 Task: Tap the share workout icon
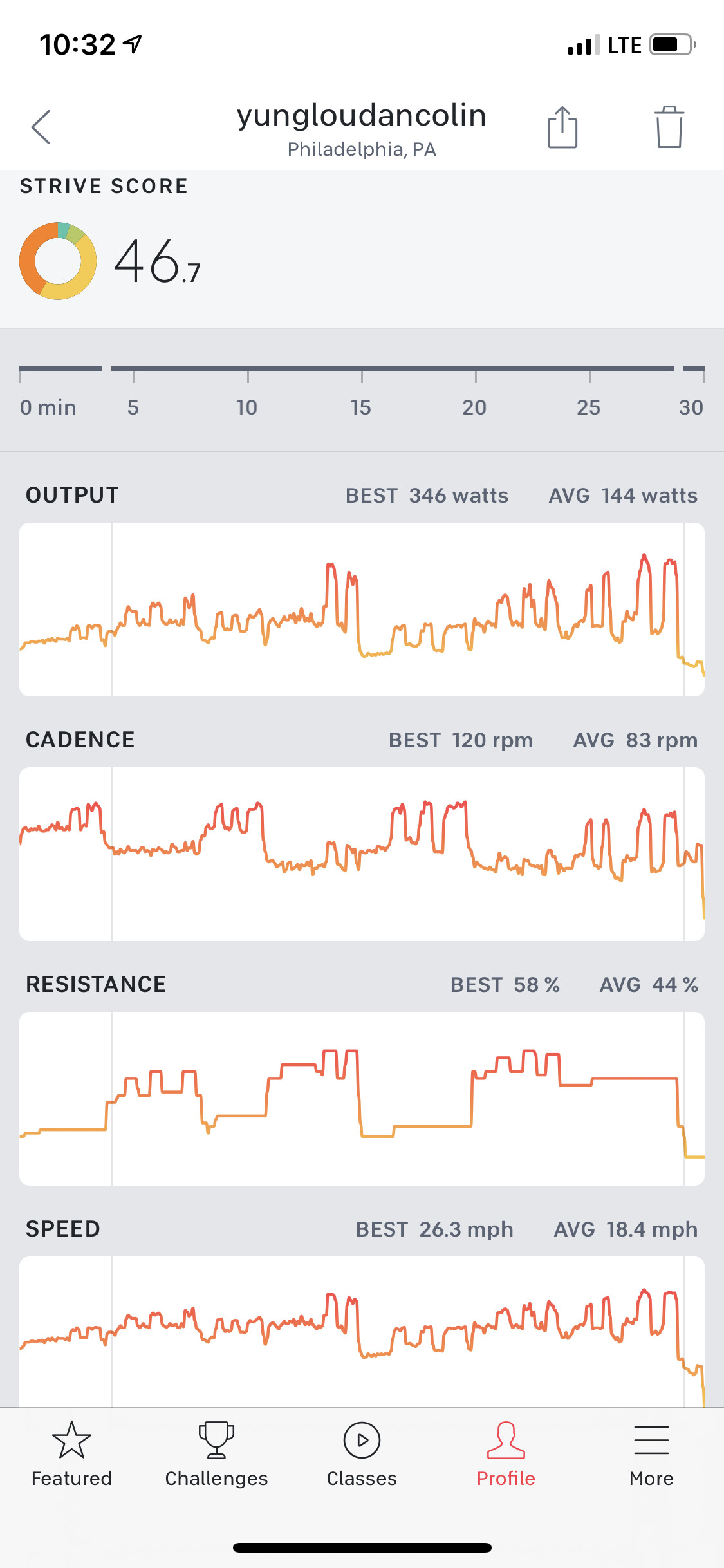click(x=562, y=127)
